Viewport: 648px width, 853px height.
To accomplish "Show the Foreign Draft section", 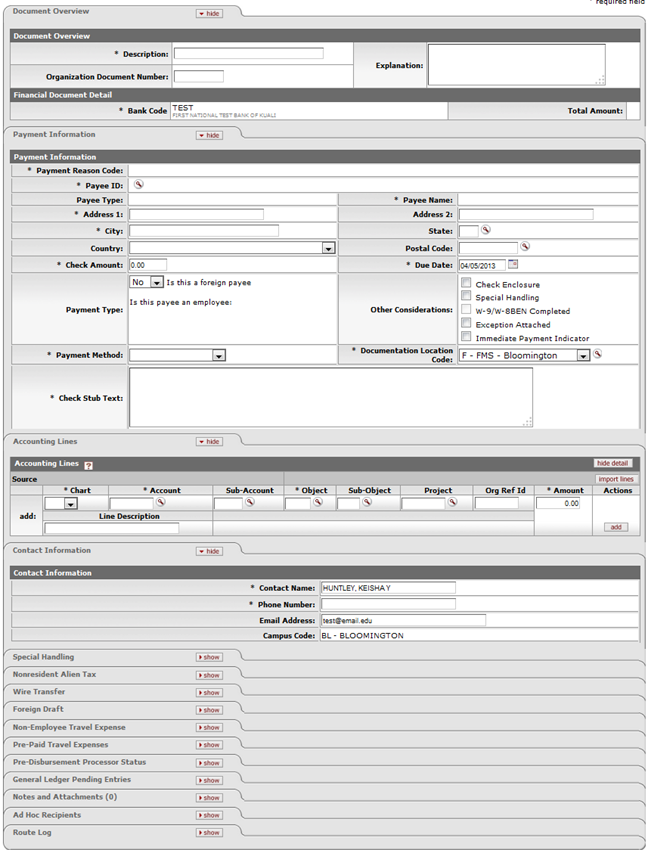I will (209, 710).
